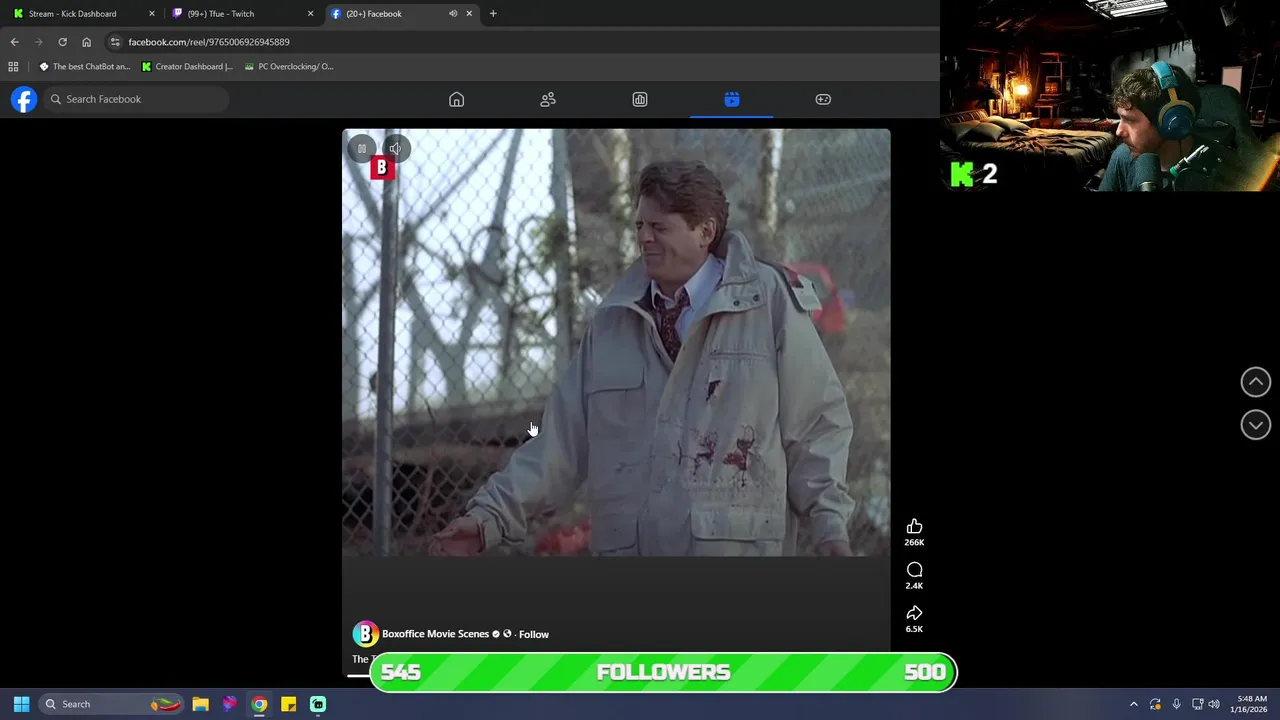This screenshot has width=1280, height=720.
Task: Go to the previous reel
Action: point(1256,382)
